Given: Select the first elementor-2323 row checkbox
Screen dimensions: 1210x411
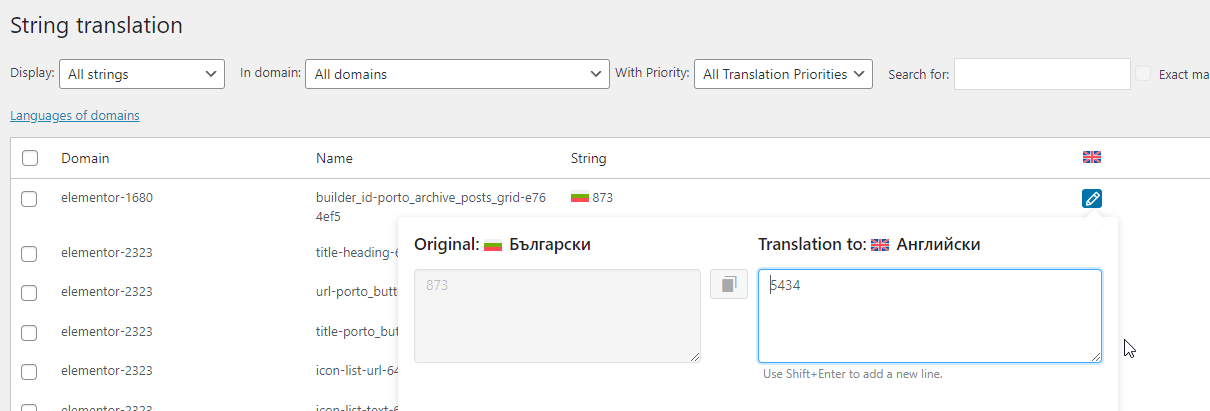Looking at the screenshot, I should click(x=29, y=253).
